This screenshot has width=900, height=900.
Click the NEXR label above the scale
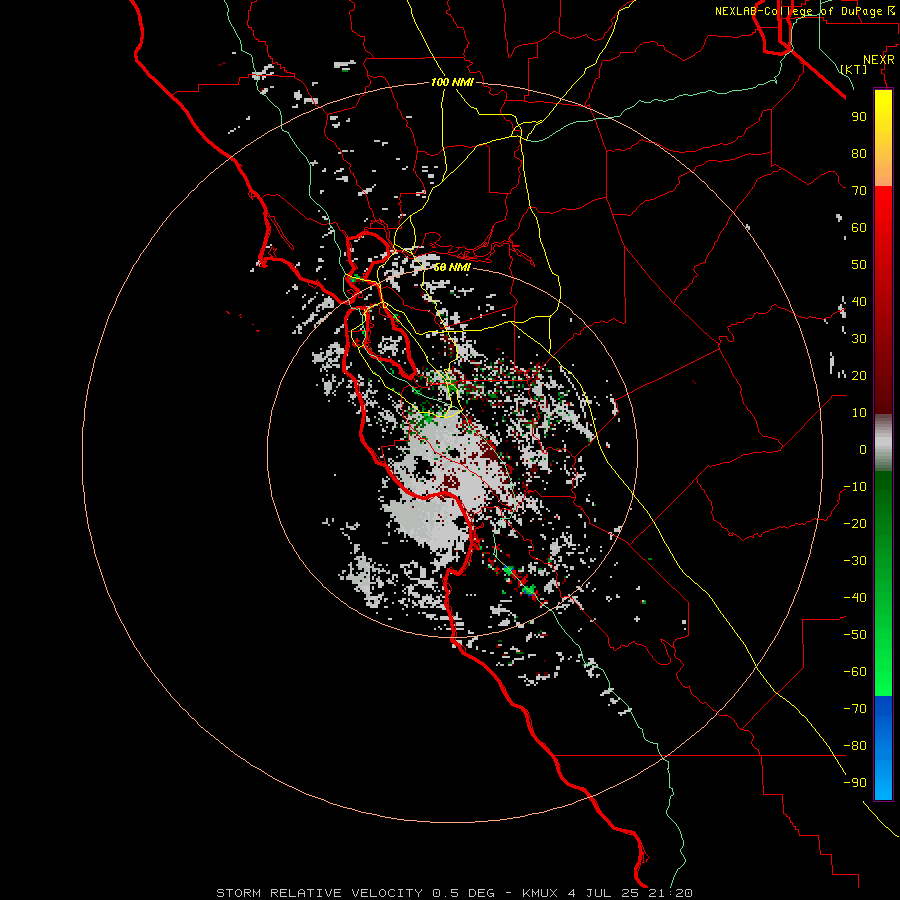(x=879, y=60)
